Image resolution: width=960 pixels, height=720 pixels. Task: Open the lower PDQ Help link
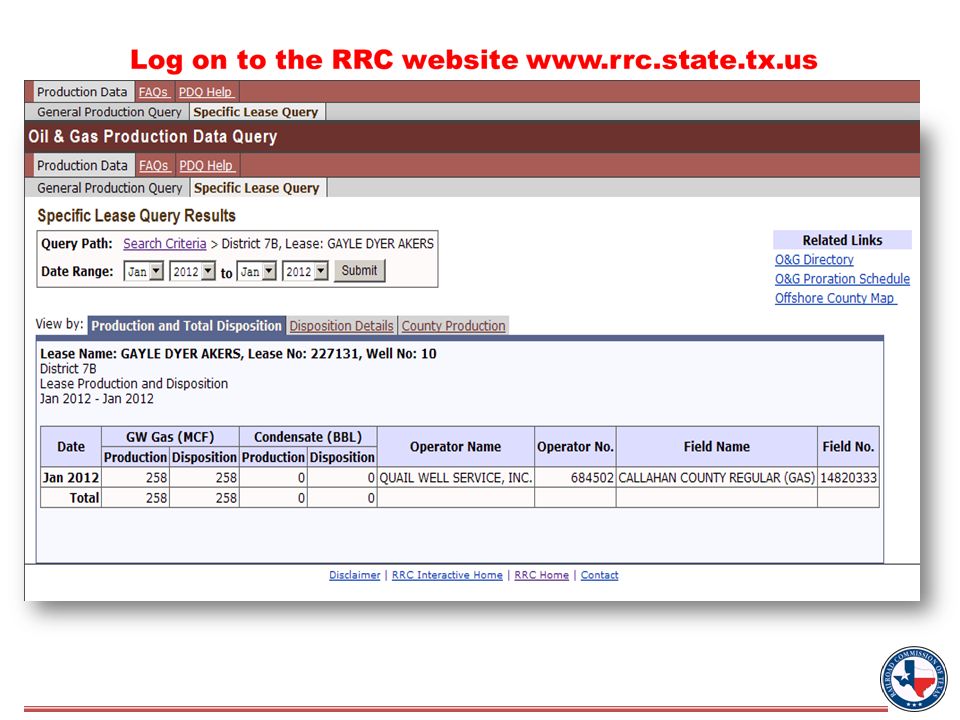(206, 166)
